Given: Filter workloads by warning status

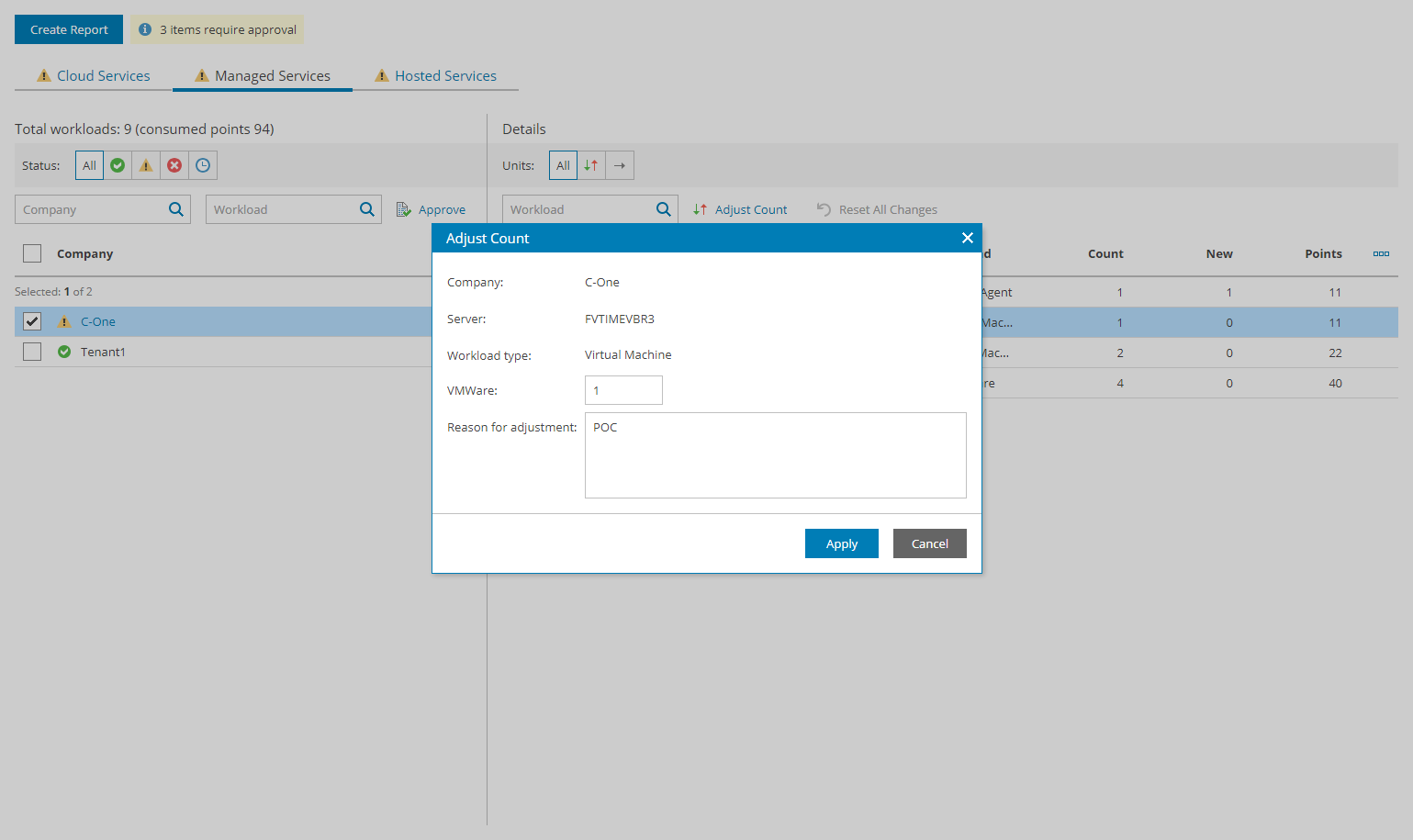Looking at the screenshot, I should pyautogui.click(x=146, y=165).
